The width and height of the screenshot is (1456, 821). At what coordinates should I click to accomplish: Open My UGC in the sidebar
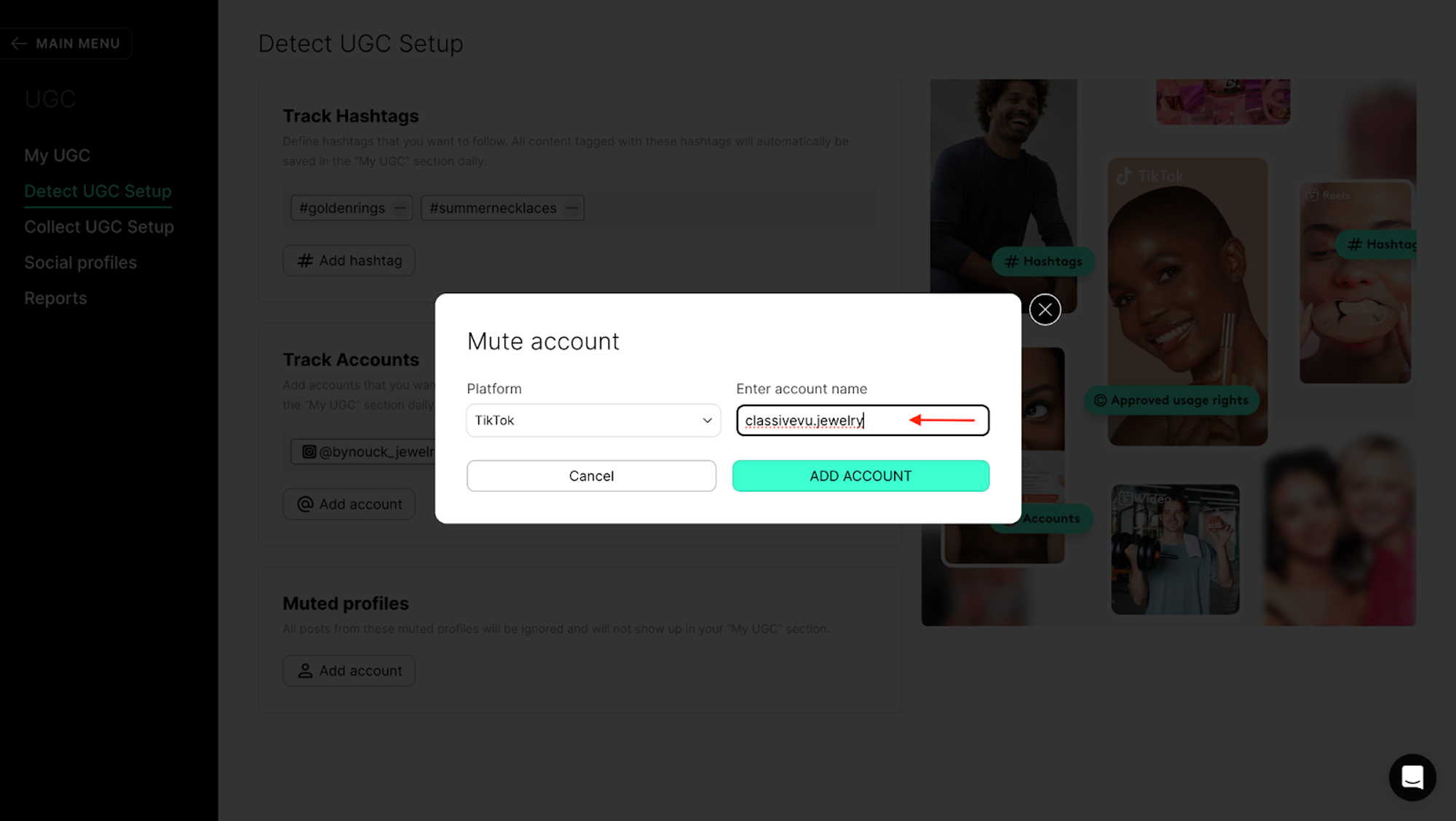coord(57,156)
